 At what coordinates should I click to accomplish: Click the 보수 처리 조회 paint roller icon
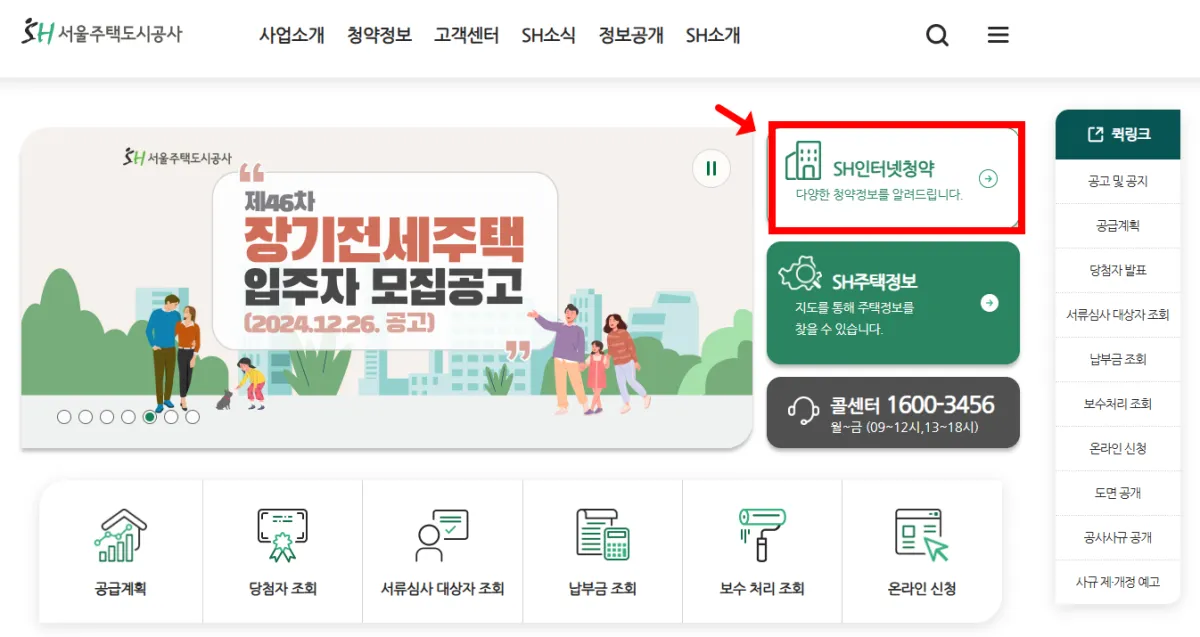[762, 534]
